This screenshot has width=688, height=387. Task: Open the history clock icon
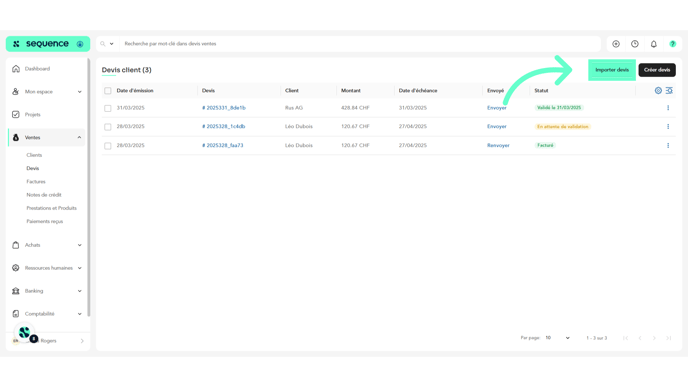[635, 44]
